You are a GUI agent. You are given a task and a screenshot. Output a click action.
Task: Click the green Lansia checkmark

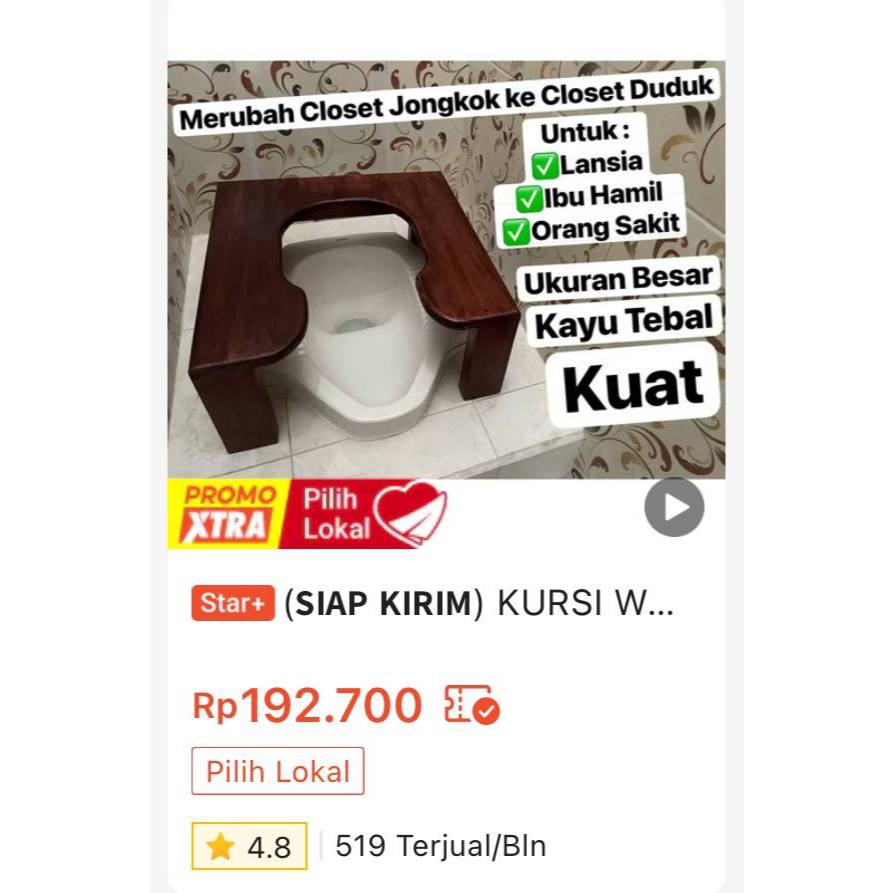click(x=544, y=166)
